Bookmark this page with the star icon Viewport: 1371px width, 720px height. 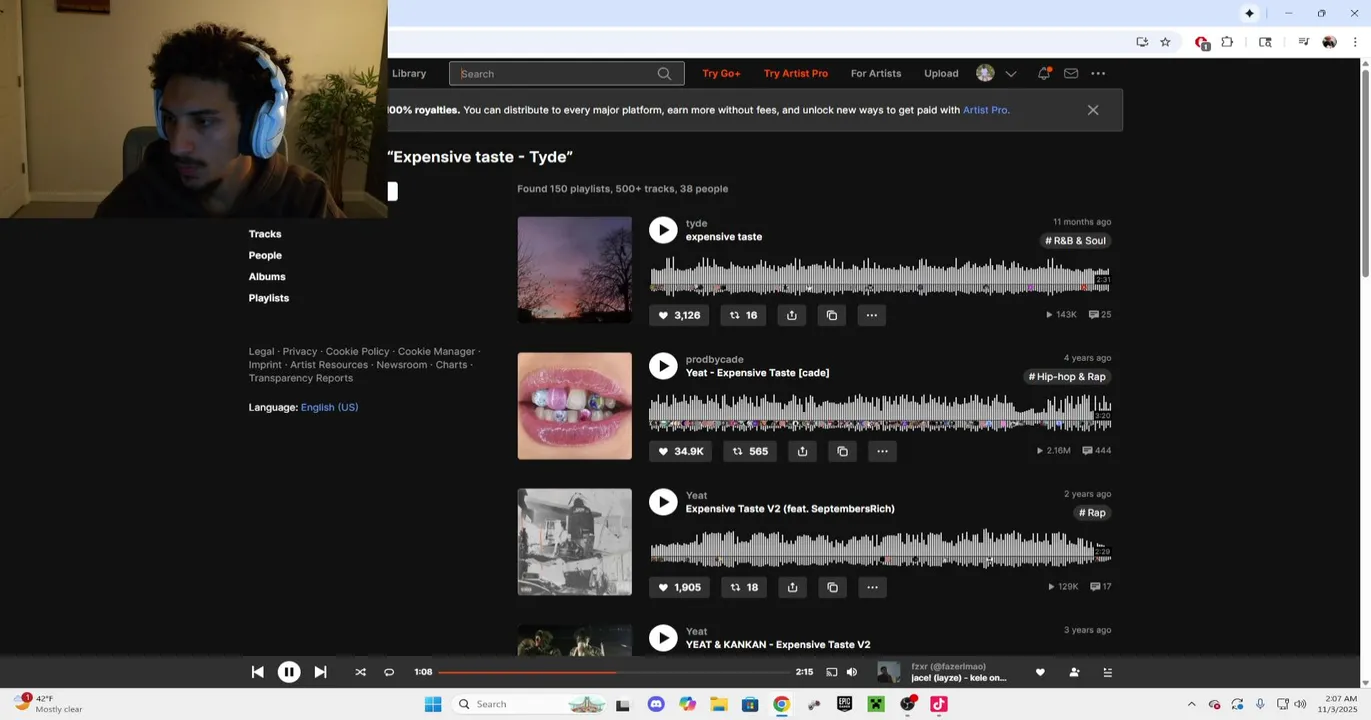click(1165, 42)
